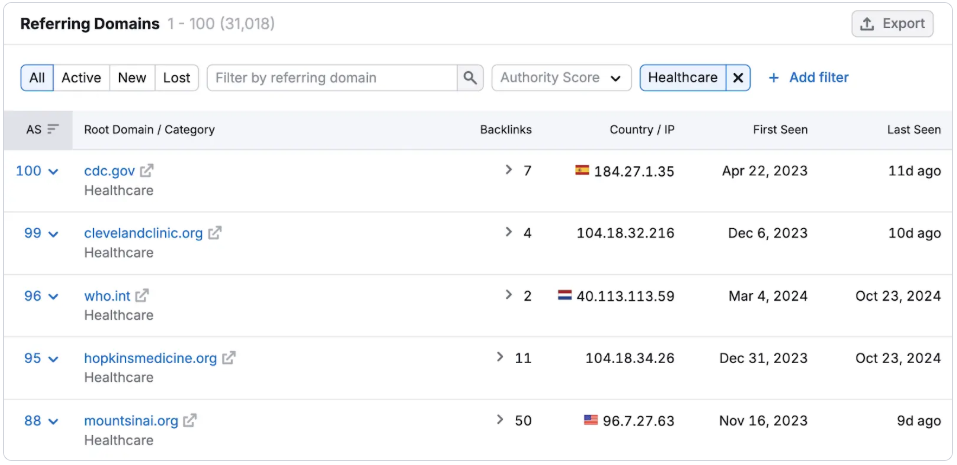The width and height of the screenshot is (957, 465).
Task: Open the mountsinai.org domain link
Action: coord(131,420)
